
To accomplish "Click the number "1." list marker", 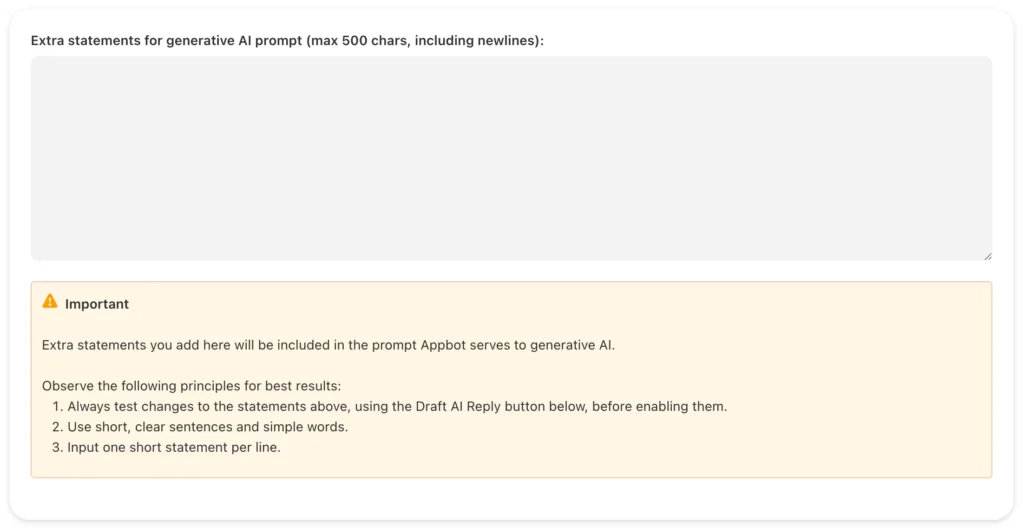I will coord(58,407).
